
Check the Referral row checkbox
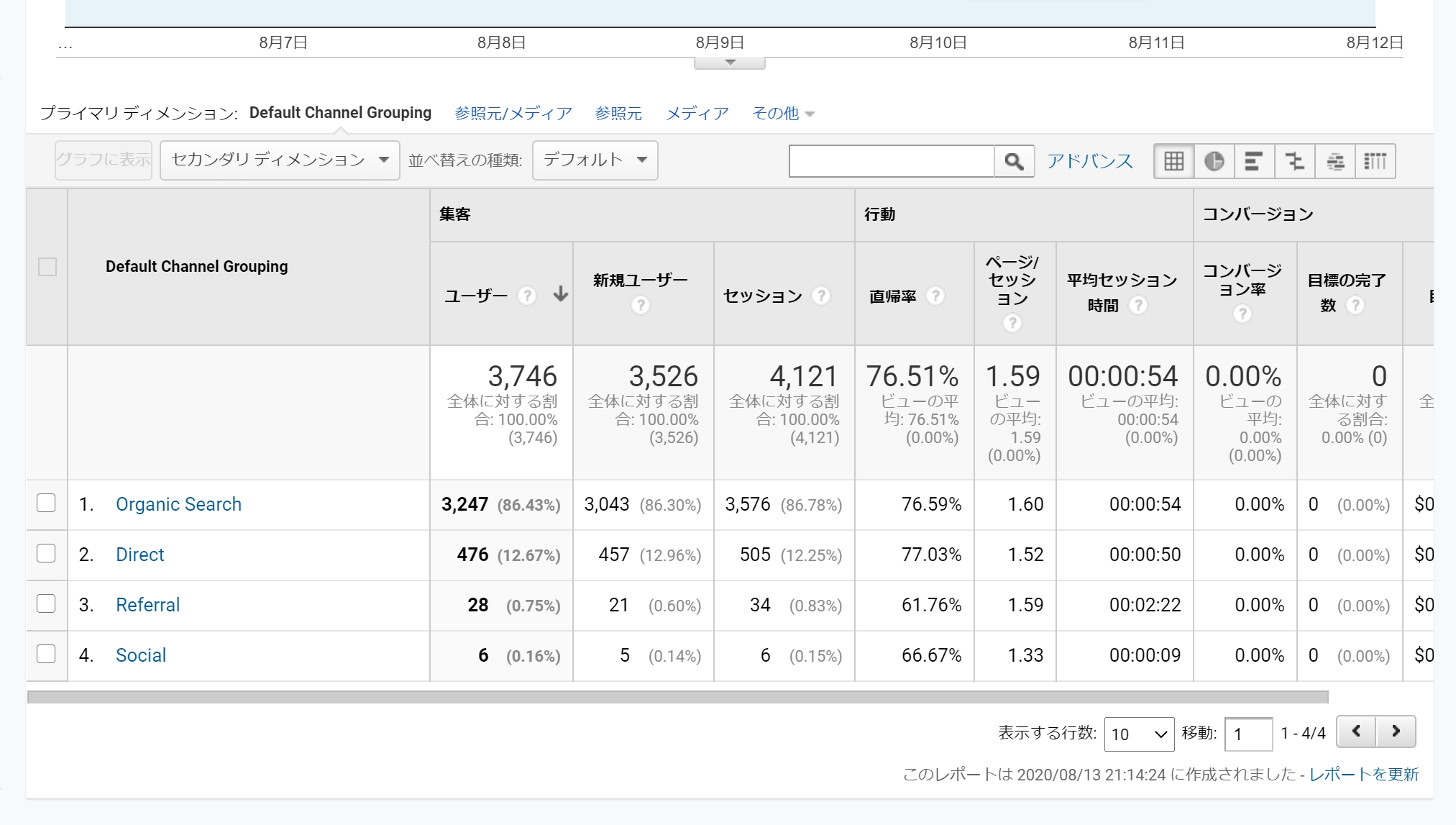pos(46,603)
